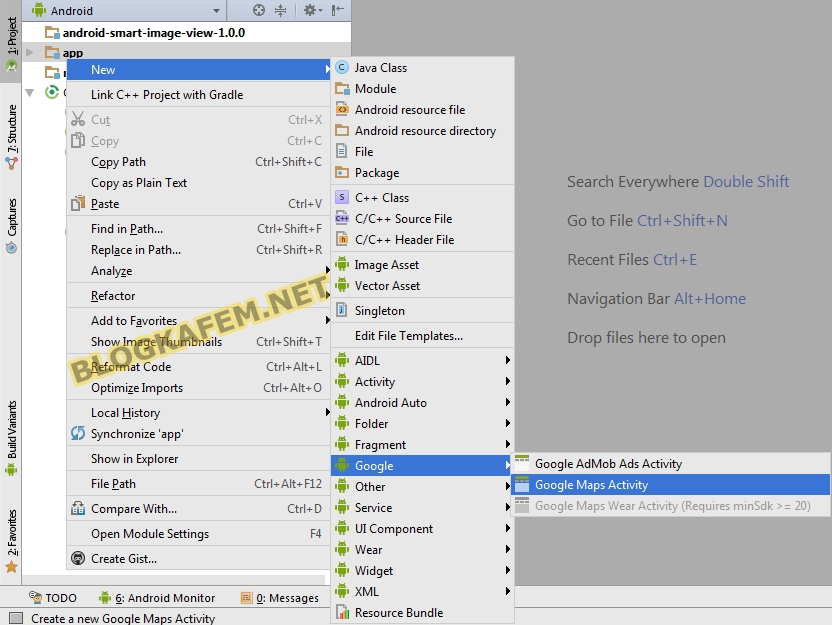Select Optimize Imports entry

click(x=199, y=388)
